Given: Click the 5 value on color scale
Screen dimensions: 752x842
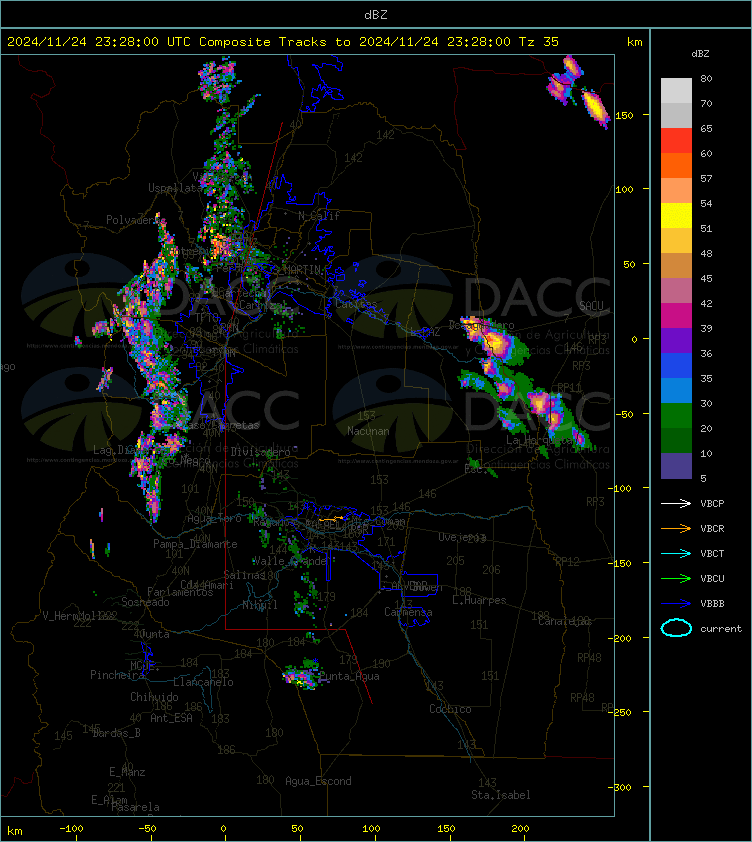Looking at the screenshot, I should (x=703, y=478).
